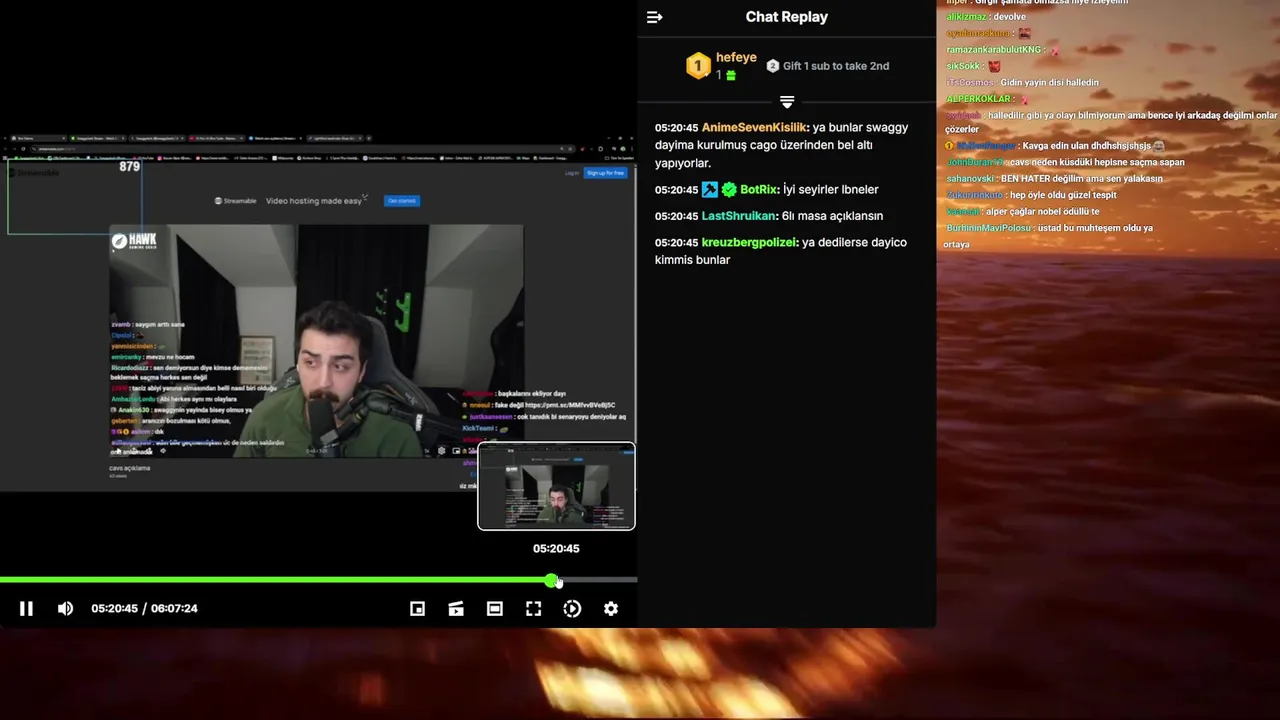Open BotRix username in chat replay
Image resolution: width=1280 pixels, height=720 pixels.
pyautogui.click(x=759, y=190)
